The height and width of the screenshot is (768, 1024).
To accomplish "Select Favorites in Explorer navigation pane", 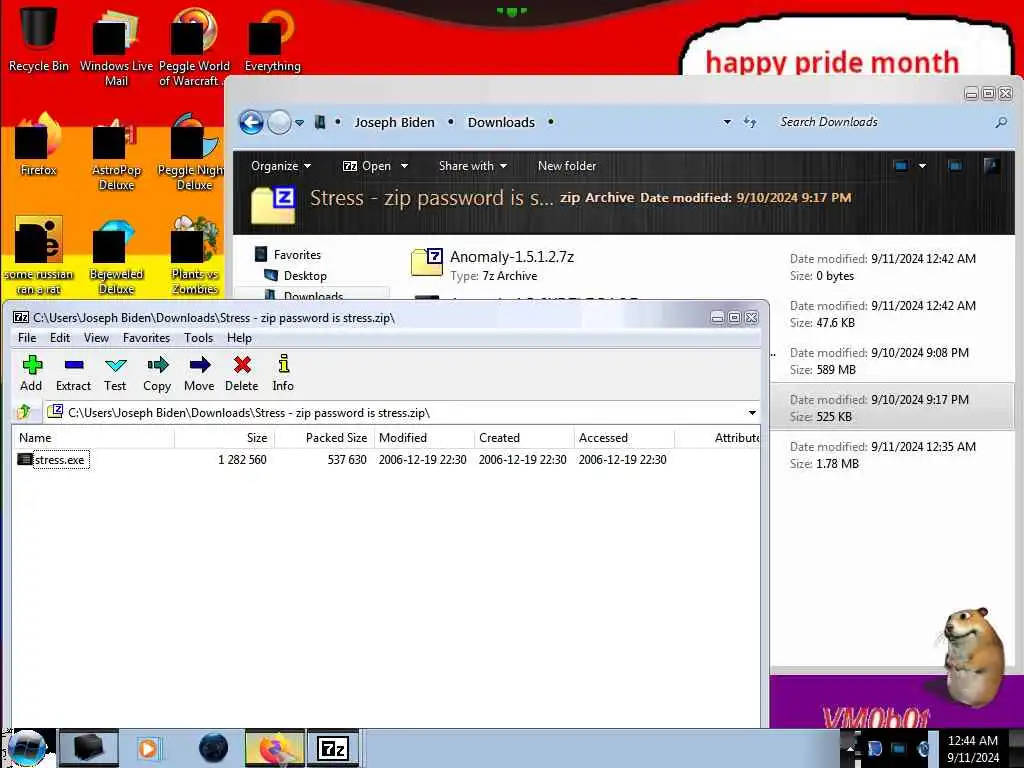I will point(297,255).
